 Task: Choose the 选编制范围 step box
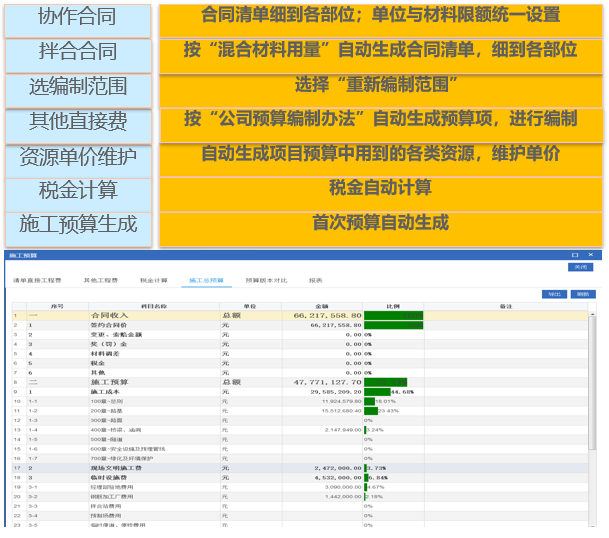point(76,87)
